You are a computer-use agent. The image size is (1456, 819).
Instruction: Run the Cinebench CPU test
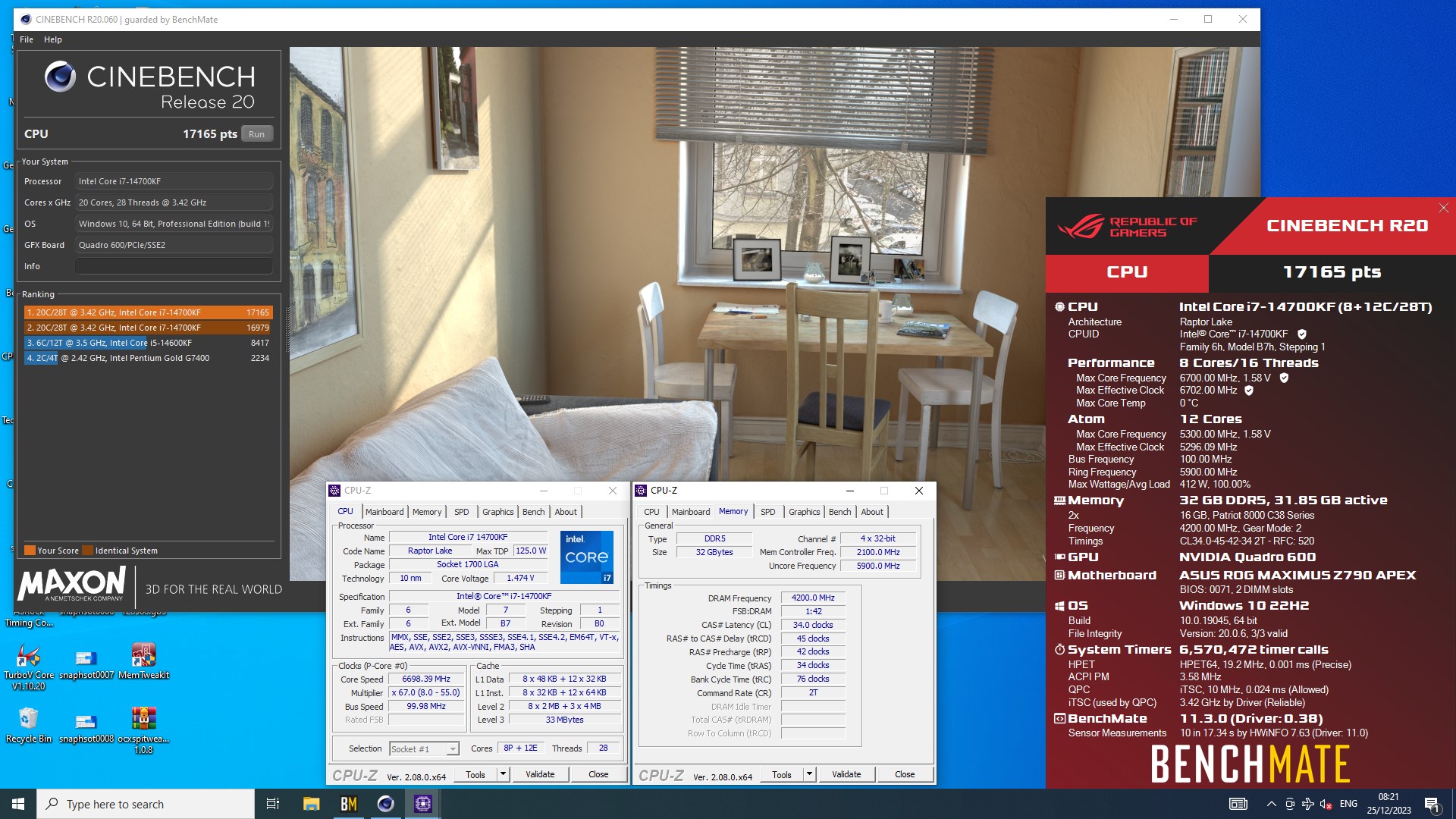(x=257, y=134)
